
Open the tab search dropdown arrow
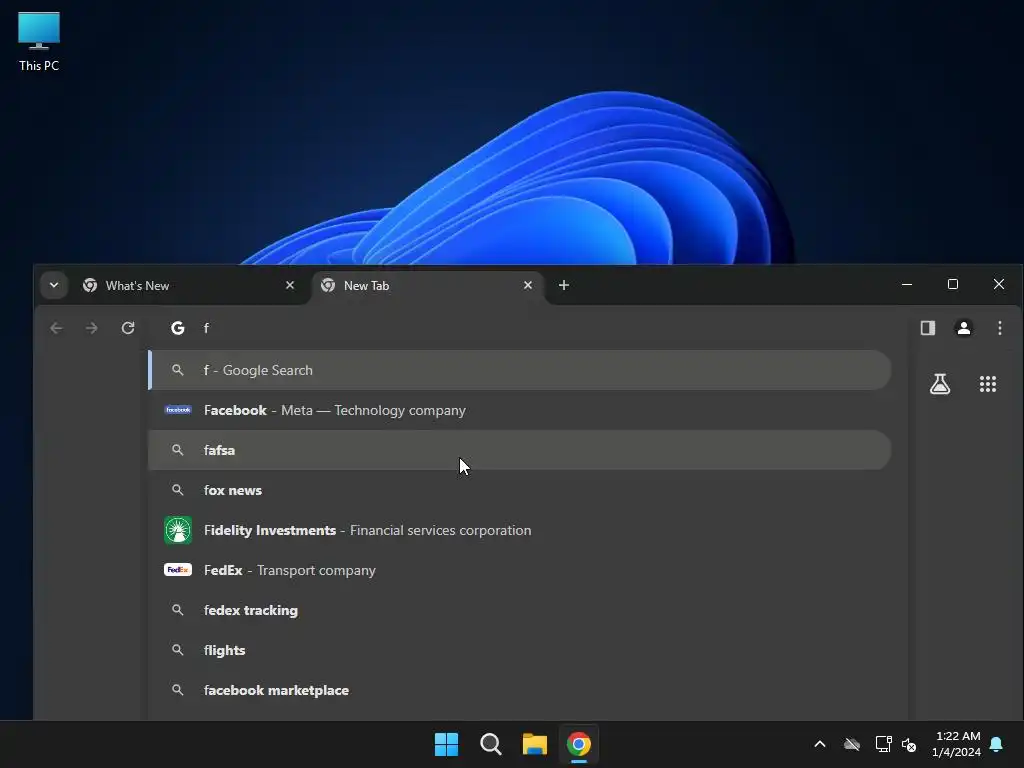point(54,285)
